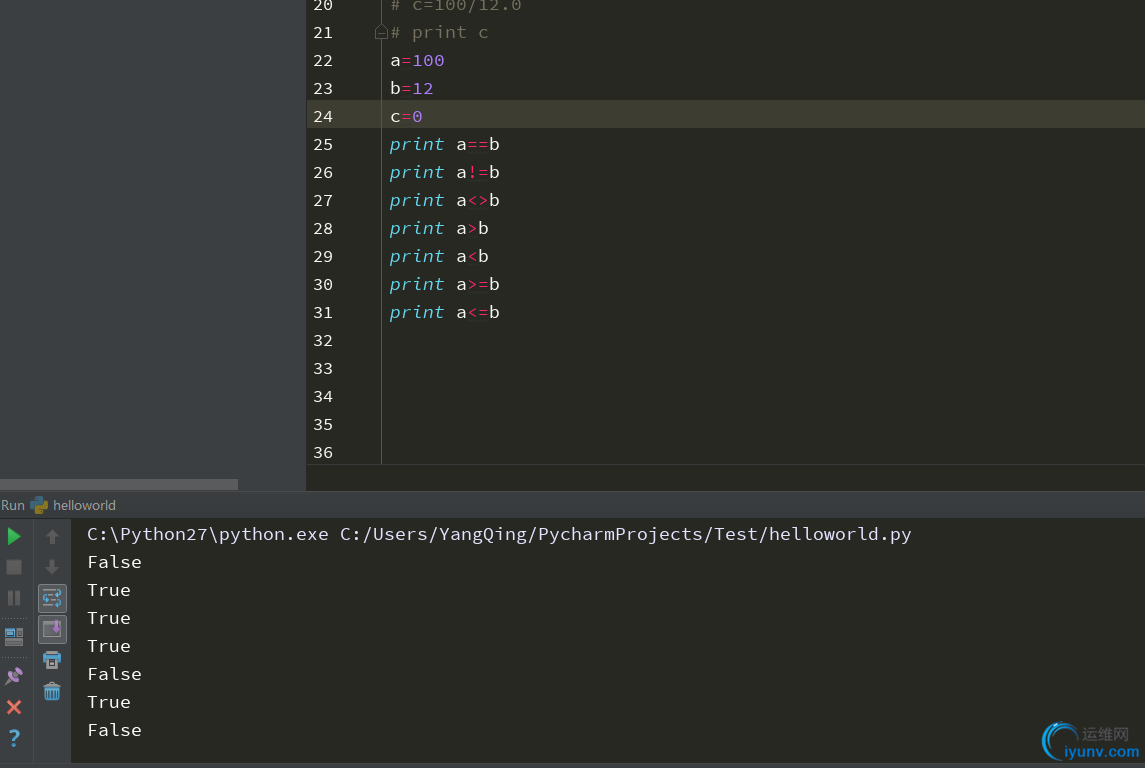
Task: Close the Run tab with red X icon
Action: tap(14, 707)
